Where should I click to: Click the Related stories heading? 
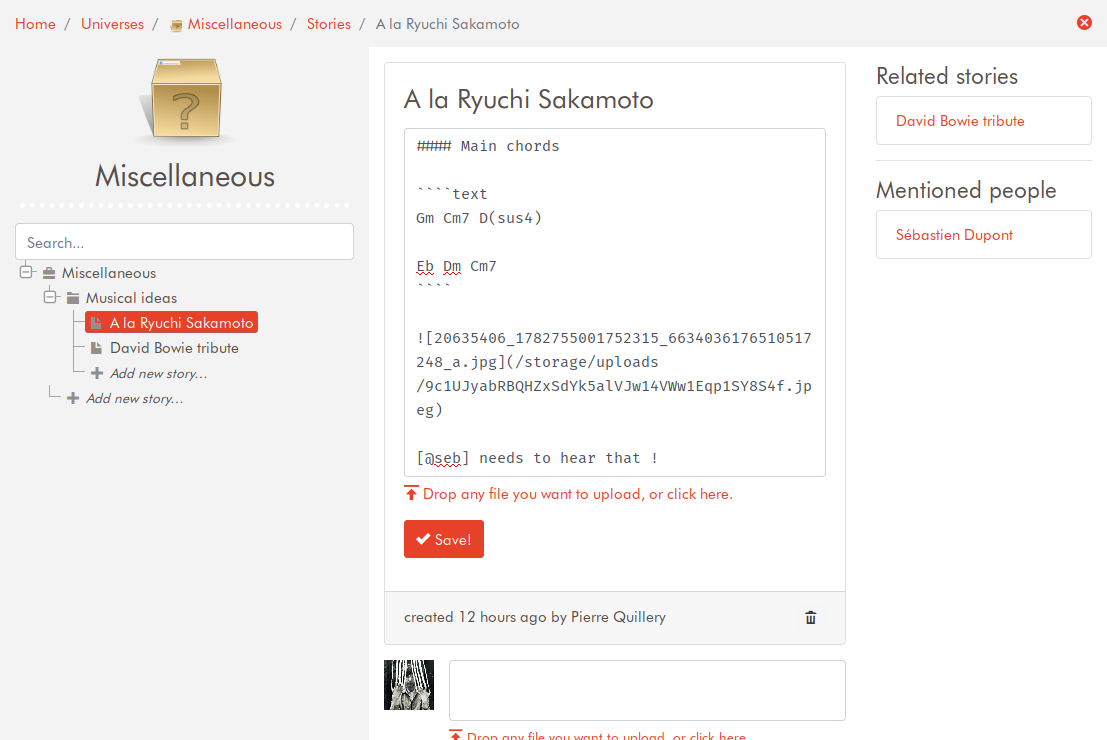coord(947,76)
